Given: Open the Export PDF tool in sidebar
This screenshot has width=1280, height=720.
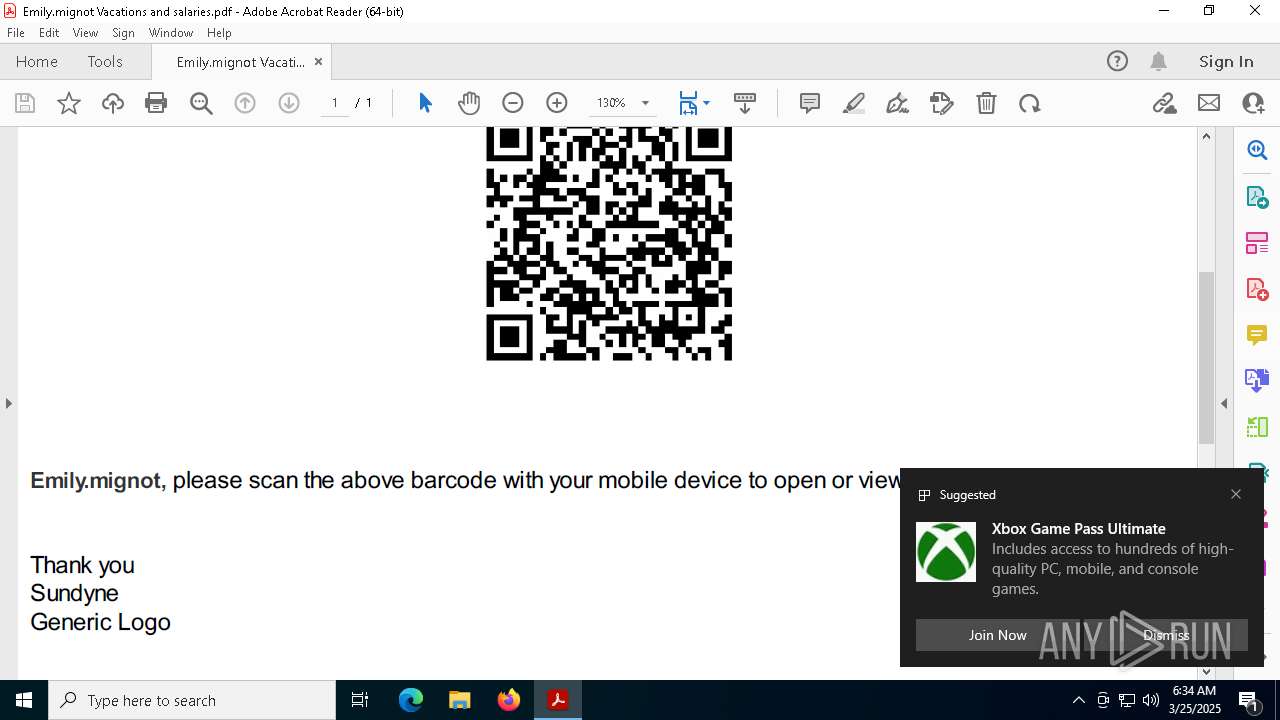Looking at the screenshot, I should (1257, 197).
